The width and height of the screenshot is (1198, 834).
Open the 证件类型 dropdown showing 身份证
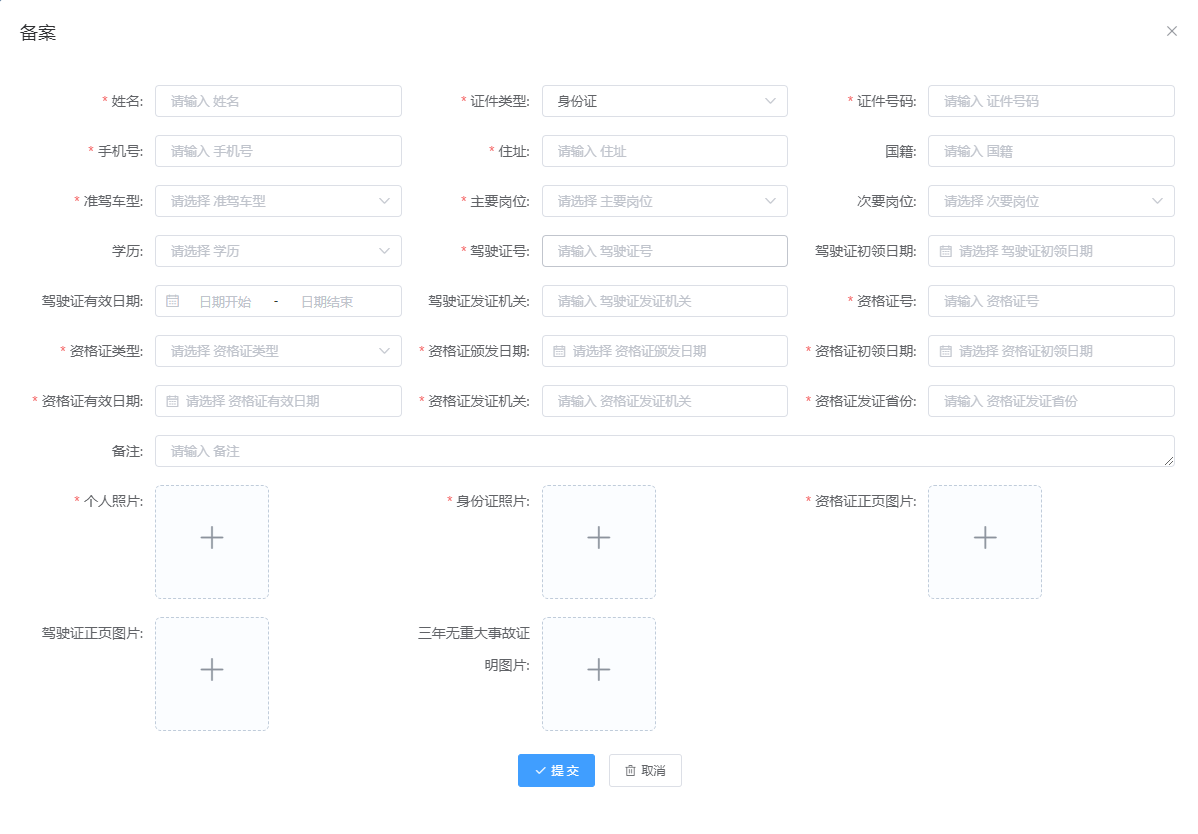(664, 101)
